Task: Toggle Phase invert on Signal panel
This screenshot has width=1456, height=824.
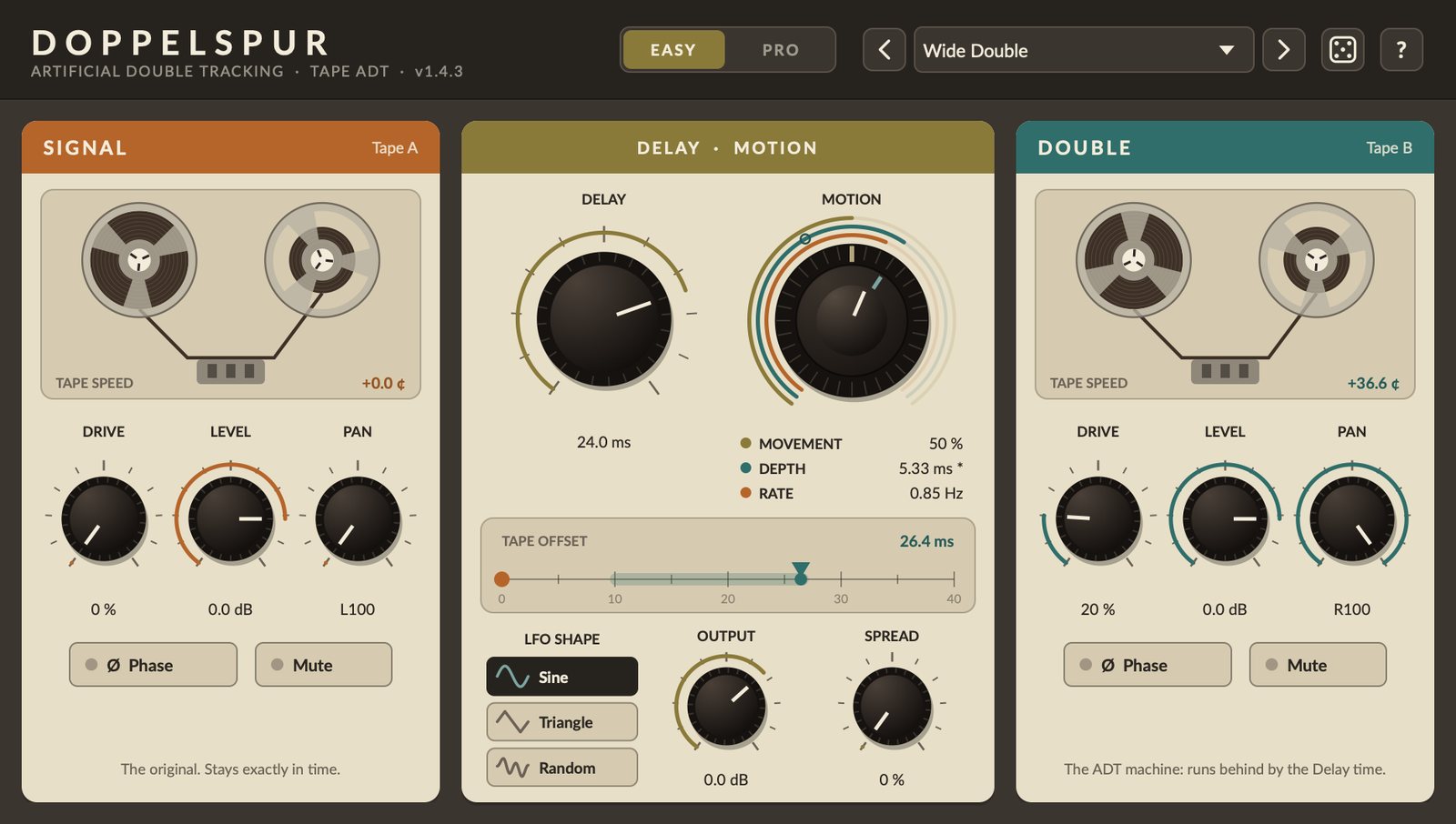Action: pyautogui.click(x=153, y=665)
